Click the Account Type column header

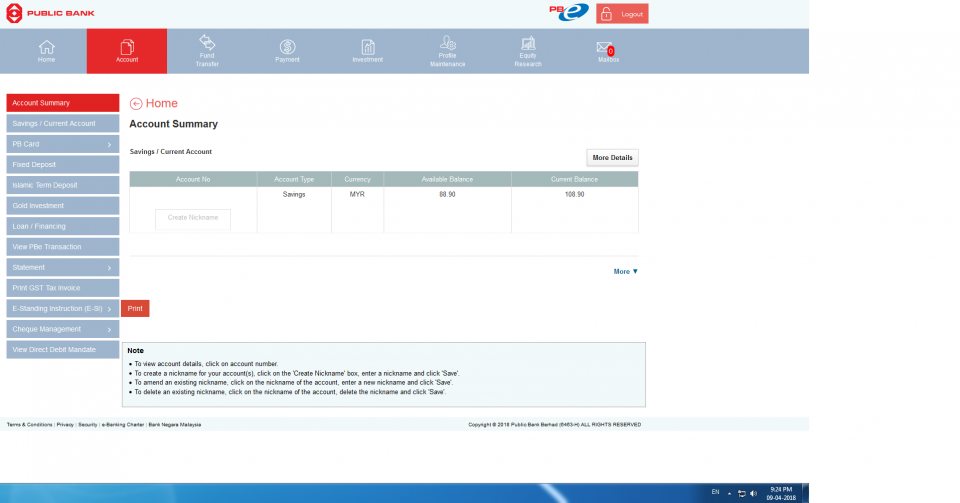[x=294, y=179]
